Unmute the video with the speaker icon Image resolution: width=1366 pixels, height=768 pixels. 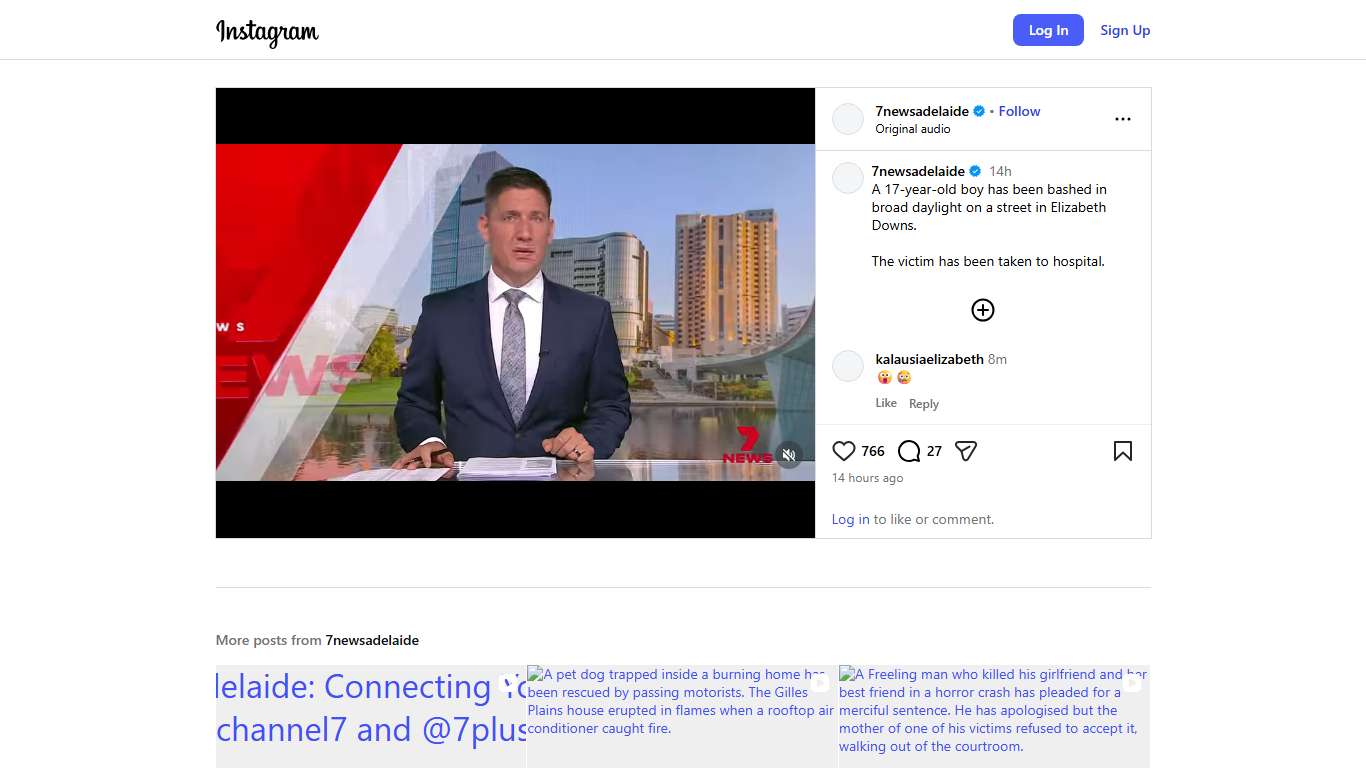(x=789, y=455)
